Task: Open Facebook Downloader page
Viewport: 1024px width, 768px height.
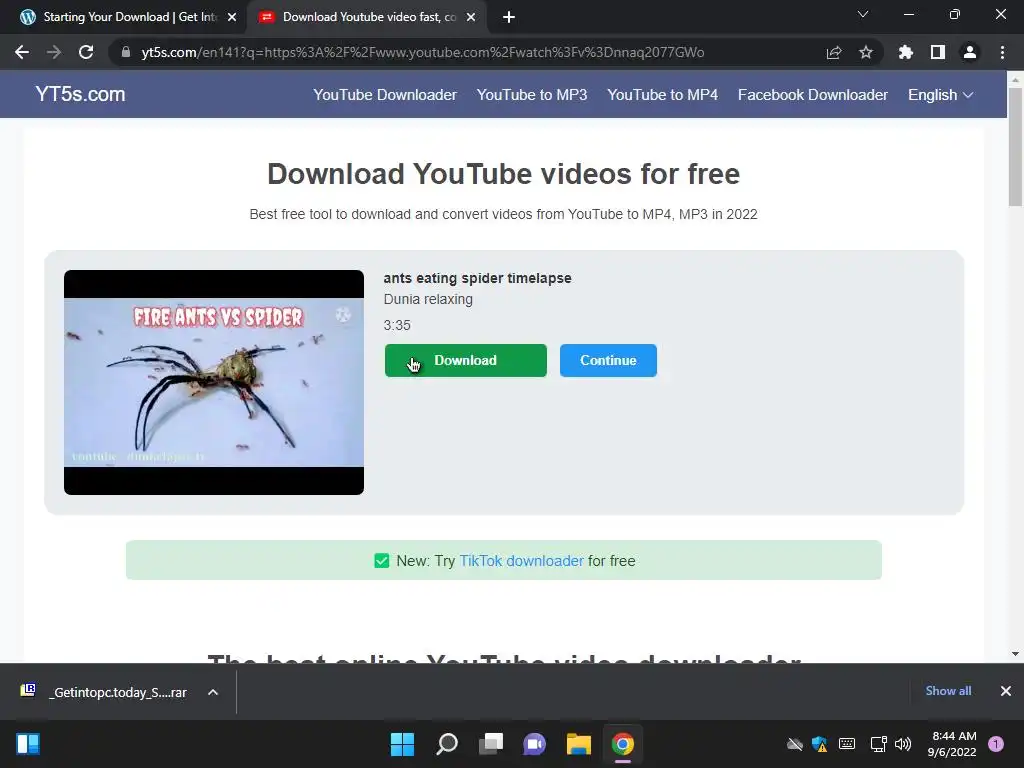Action: point(812,95)
